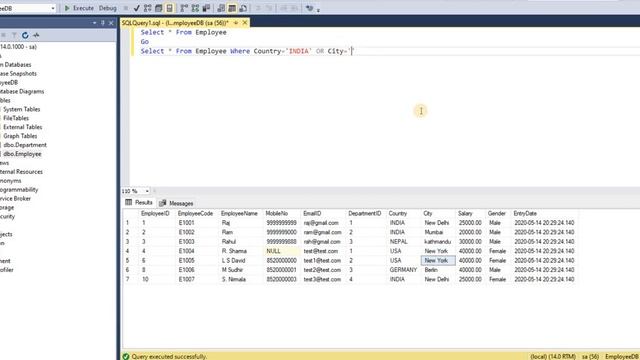Click the kathmandu city cell
Viewport: 640px width, 360px height.
(x=438, y=242)
